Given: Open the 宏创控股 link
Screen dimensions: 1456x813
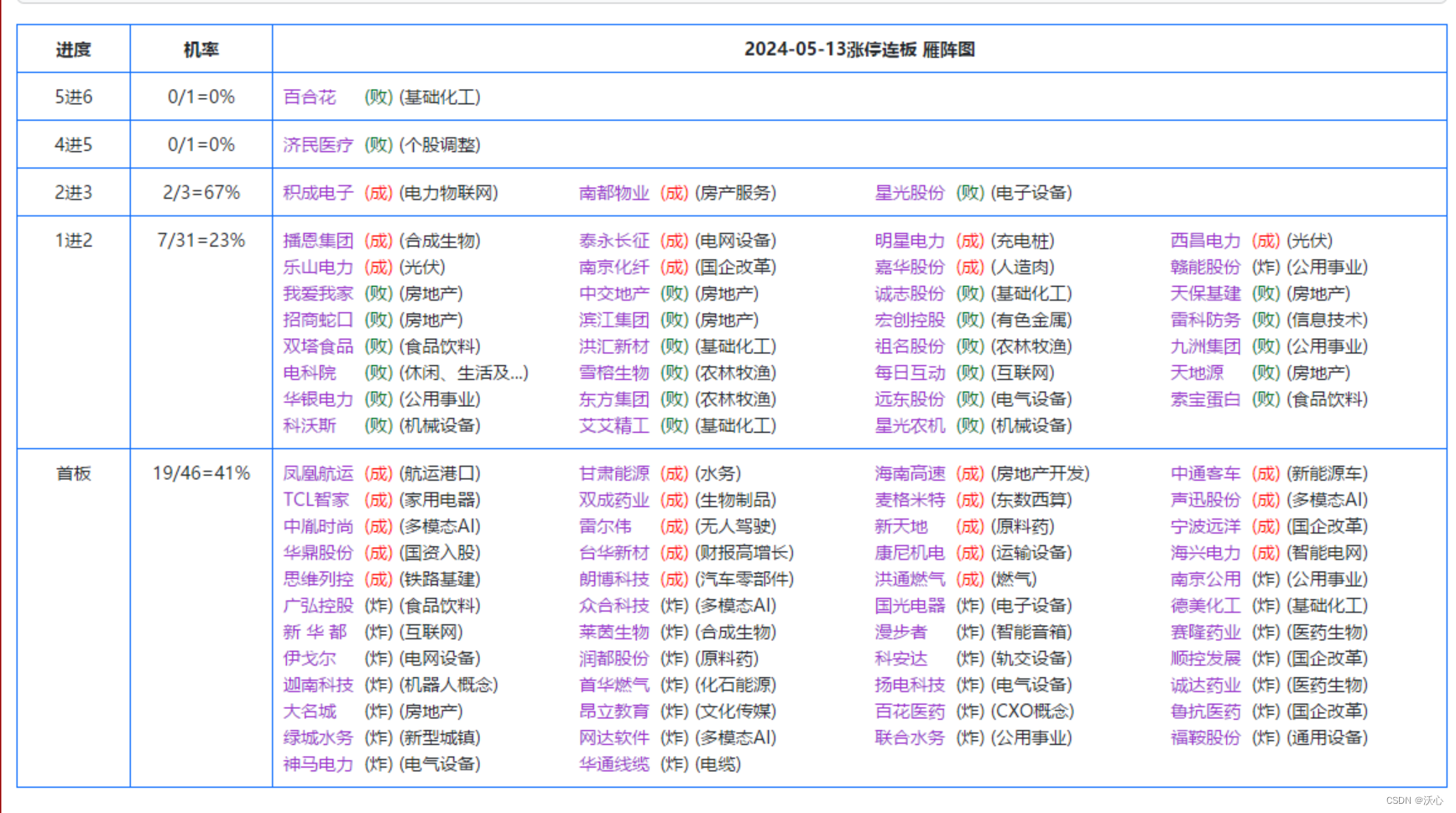Looking at the screenshot, I should [910, 320].
